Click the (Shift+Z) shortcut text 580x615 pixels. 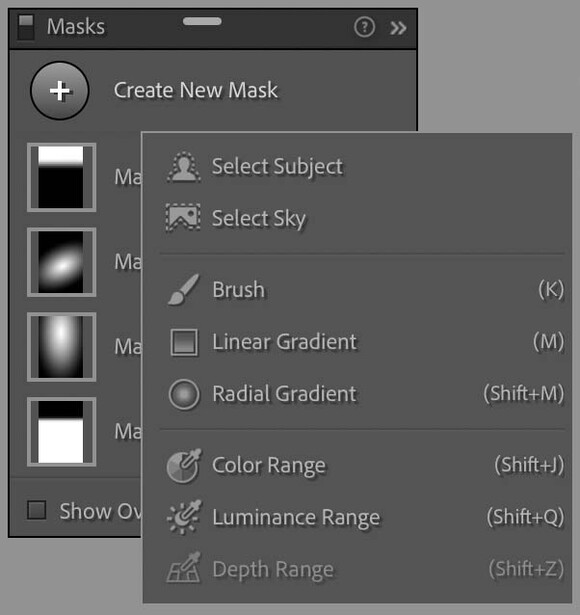click(x=526, y=569)
